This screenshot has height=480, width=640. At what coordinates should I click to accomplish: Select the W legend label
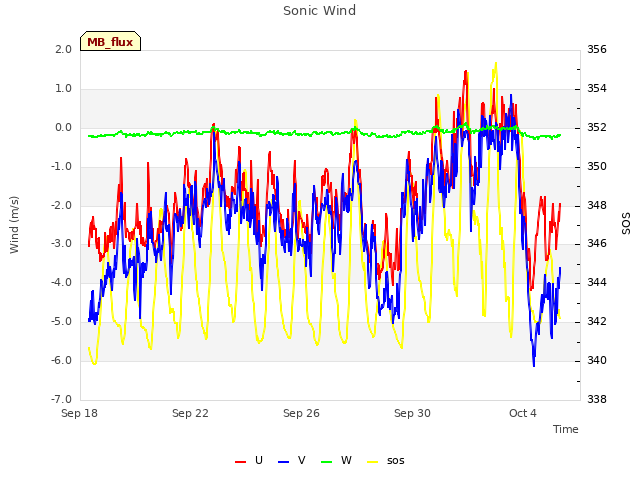click(x=346, y=460)
